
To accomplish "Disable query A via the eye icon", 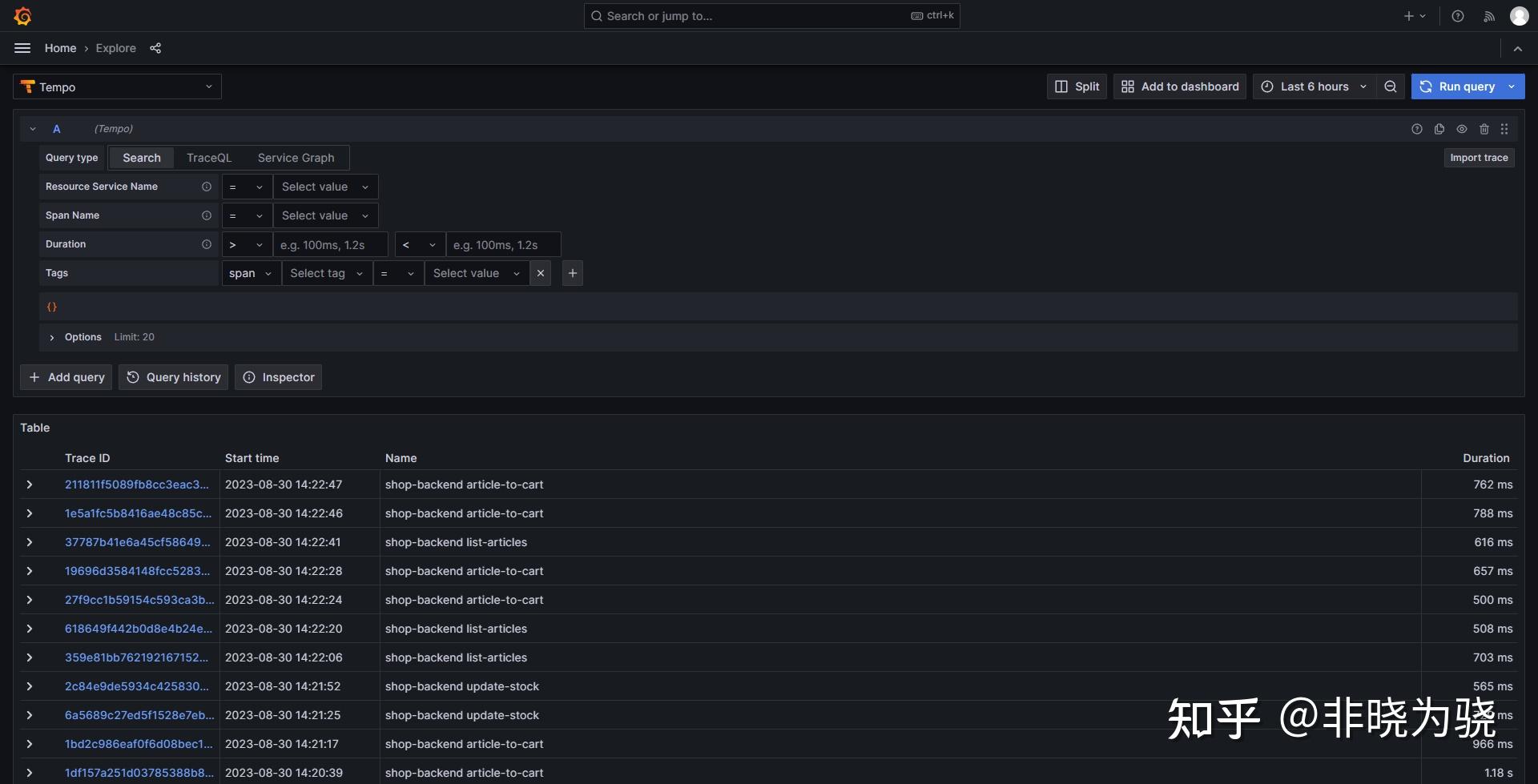I will 1462,129.
